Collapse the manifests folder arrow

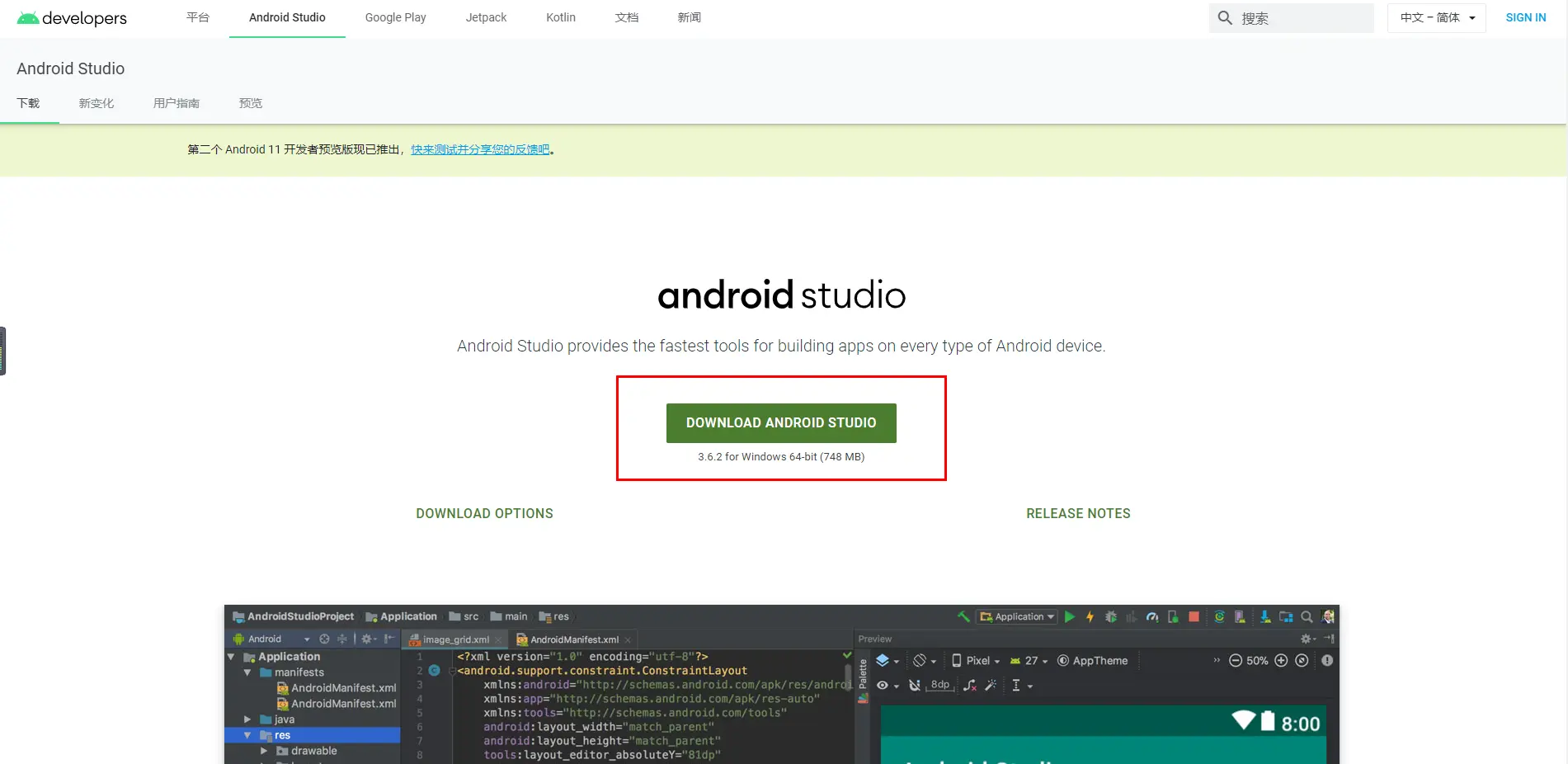click(x=247, y=672)
